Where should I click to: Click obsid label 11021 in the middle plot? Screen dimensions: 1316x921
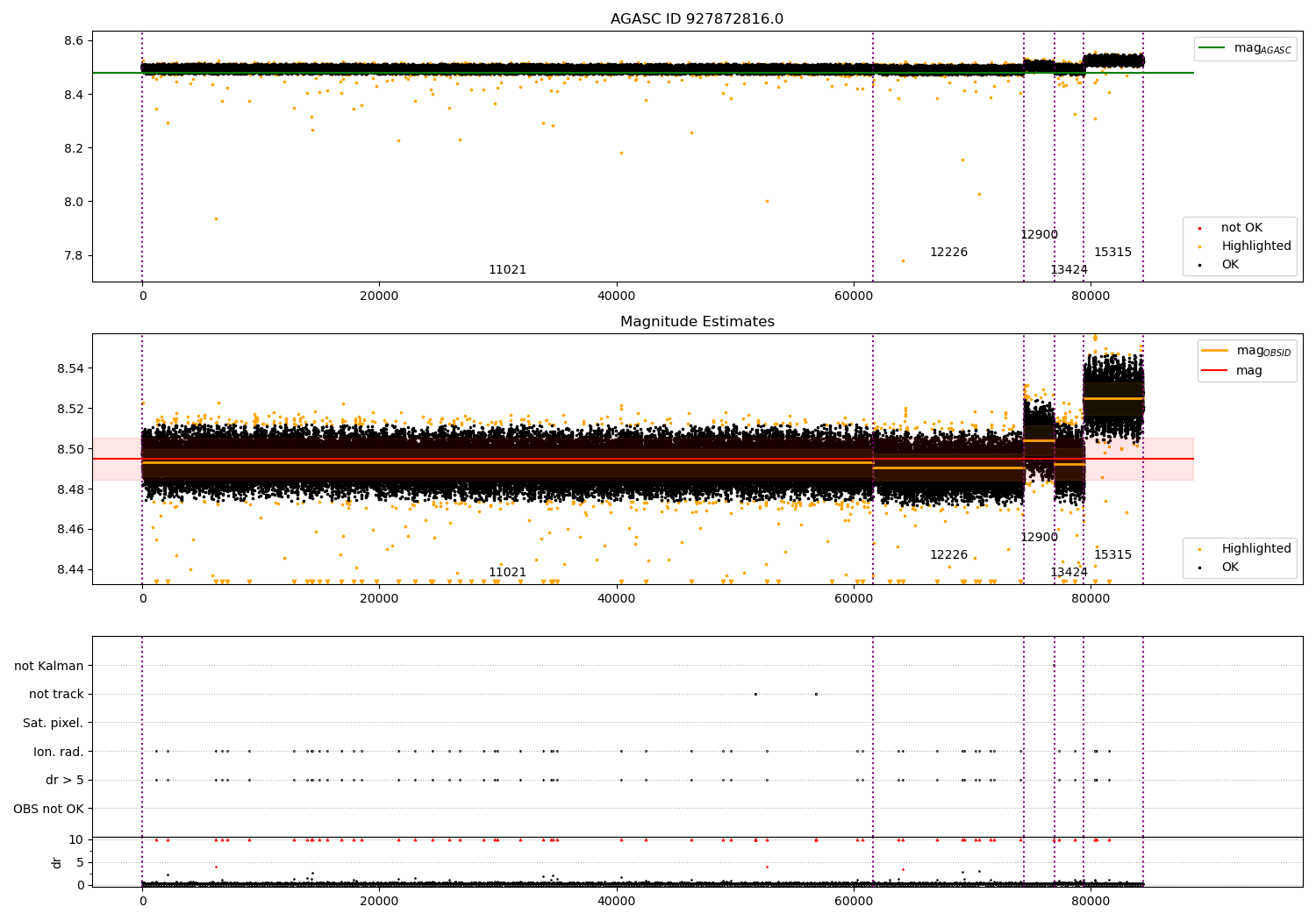[507, 573]
